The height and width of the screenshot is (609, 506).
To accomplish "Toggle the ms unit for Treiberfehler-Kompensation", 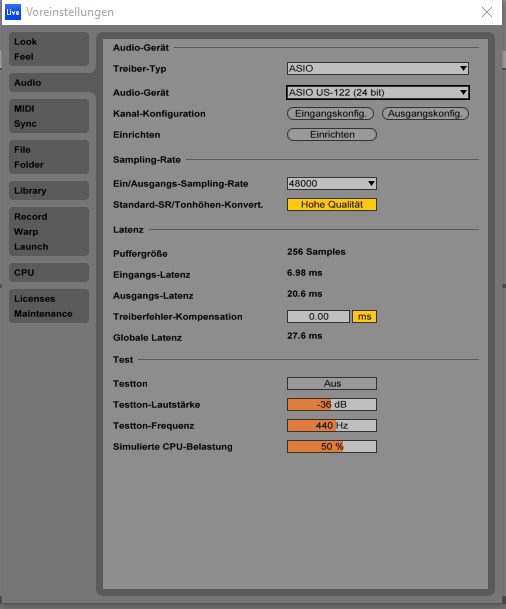I will pyautogui.click(x=364, y=317).
